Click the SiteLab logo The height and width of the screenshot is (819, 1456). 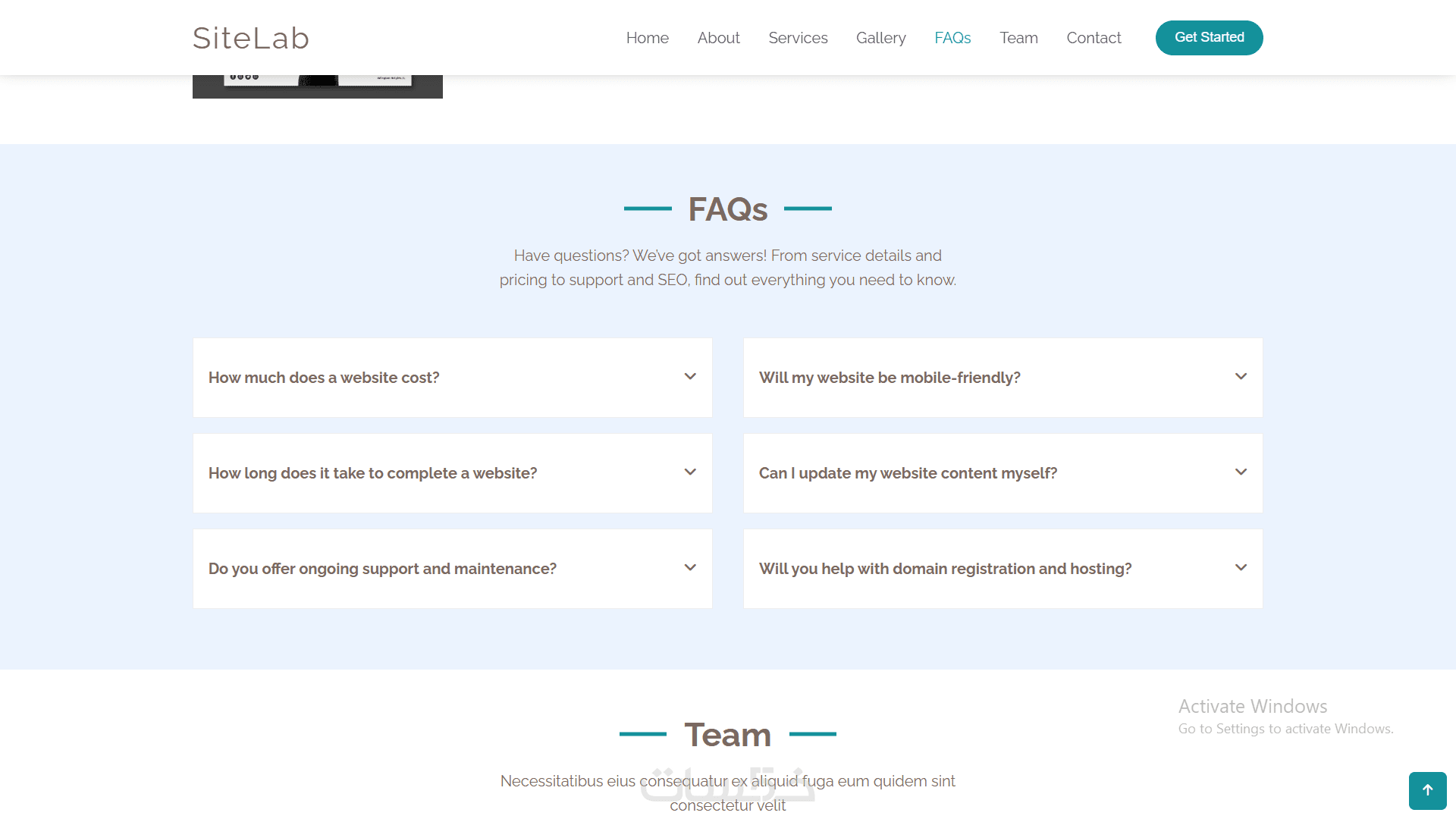tap(250, 38)
